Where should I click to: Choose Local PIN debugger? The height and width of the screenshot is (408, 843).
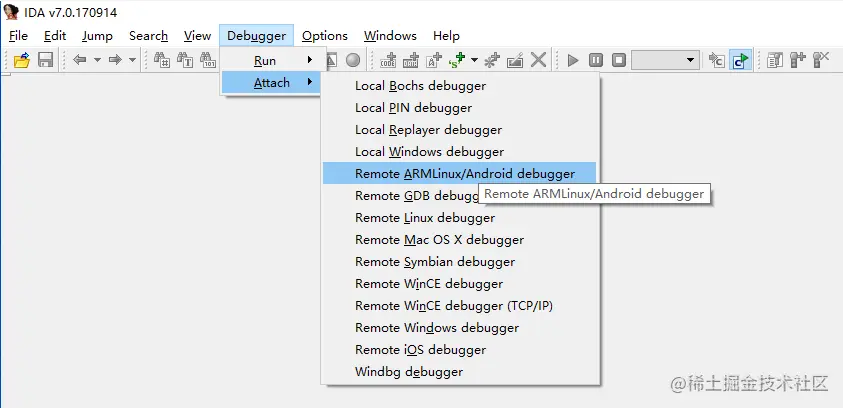(x=460, y=108)
